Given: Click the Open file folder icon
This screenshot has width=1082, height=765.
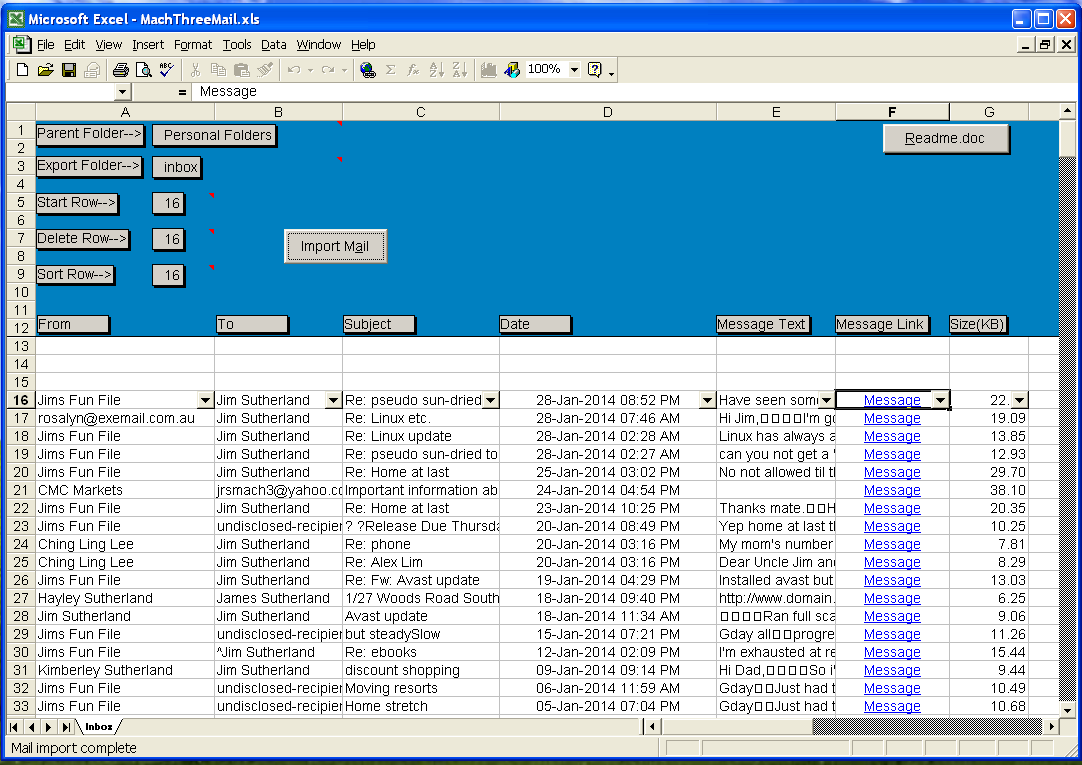Looking at the screenshot, I should point(46,70).
